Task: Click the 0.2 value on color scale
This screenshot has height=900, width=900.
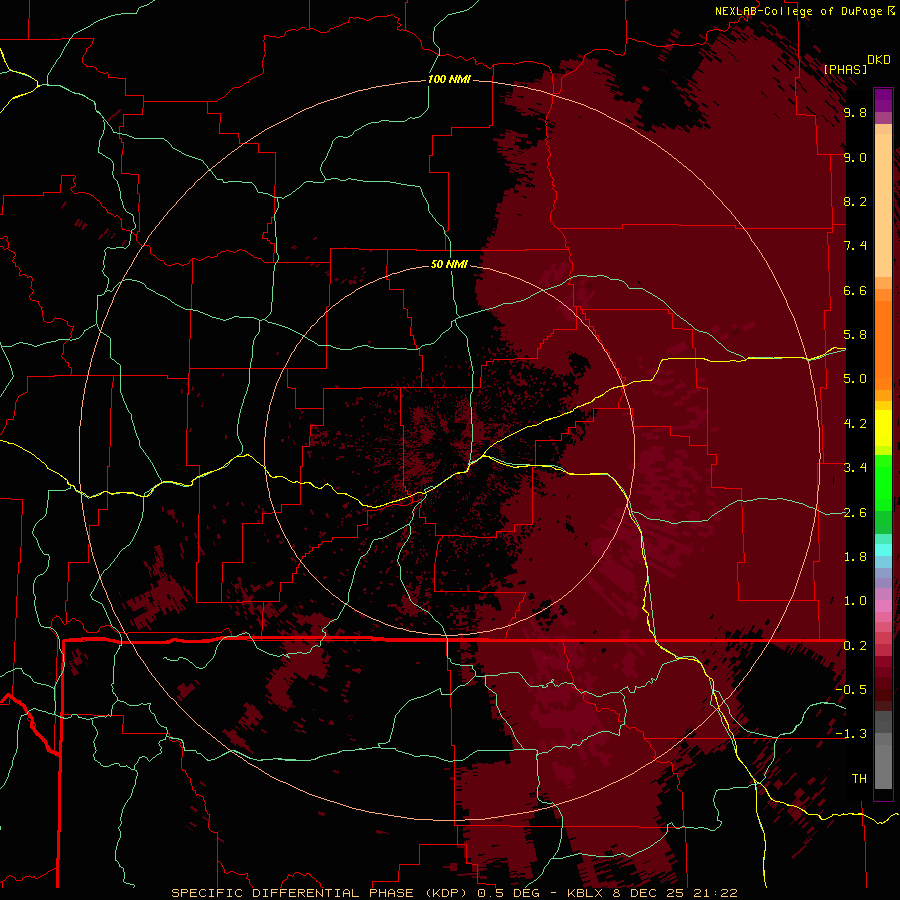Action: coord(855,646)
